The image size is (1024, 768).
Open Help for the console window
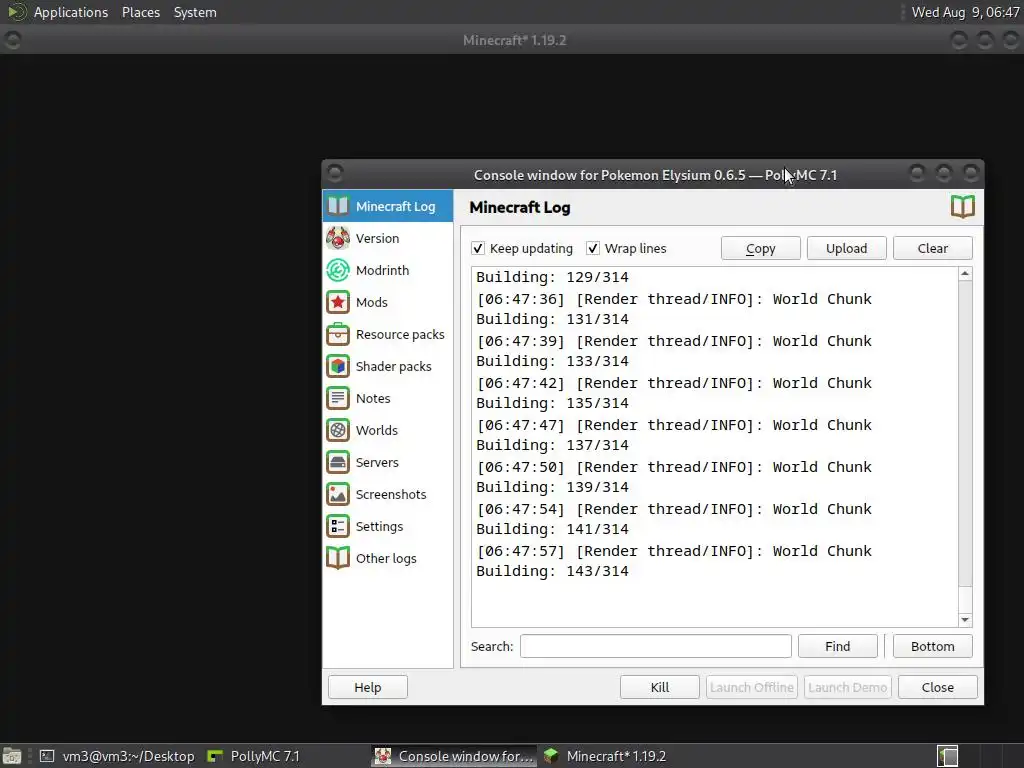[x=368, y=687]
